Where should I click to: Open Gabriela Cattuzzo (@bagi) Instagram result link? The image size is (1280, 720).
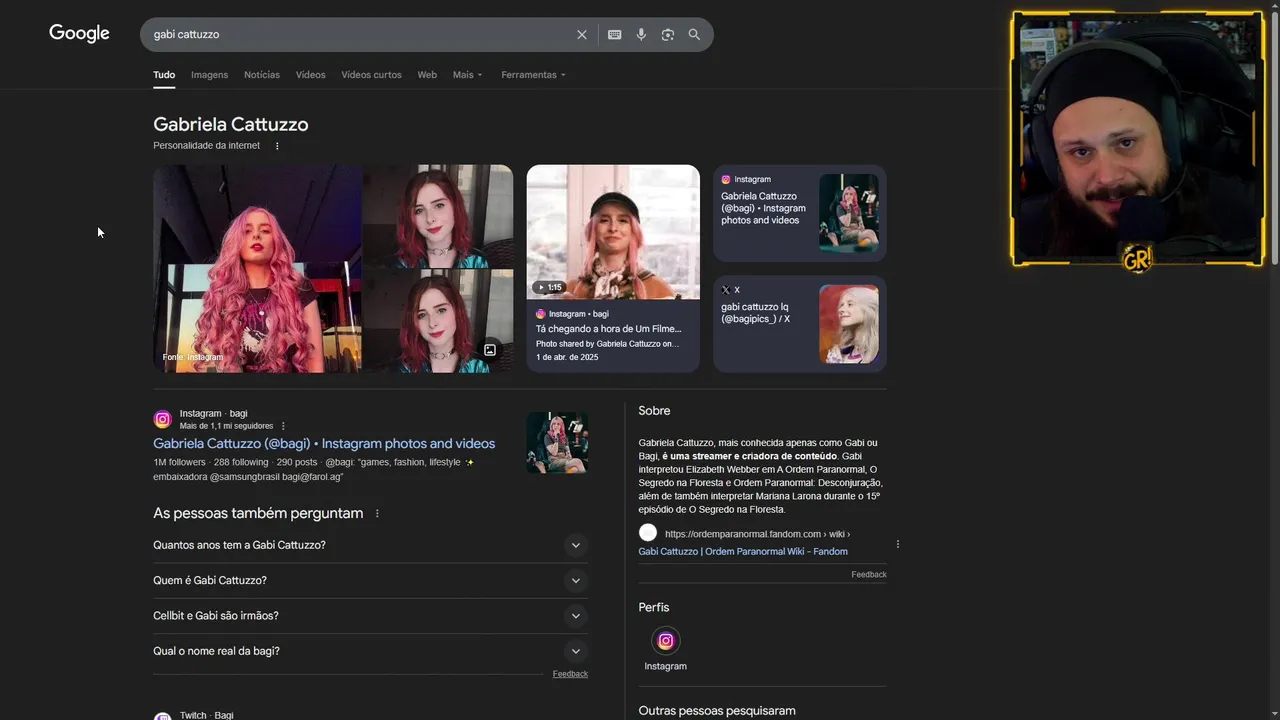324,443
